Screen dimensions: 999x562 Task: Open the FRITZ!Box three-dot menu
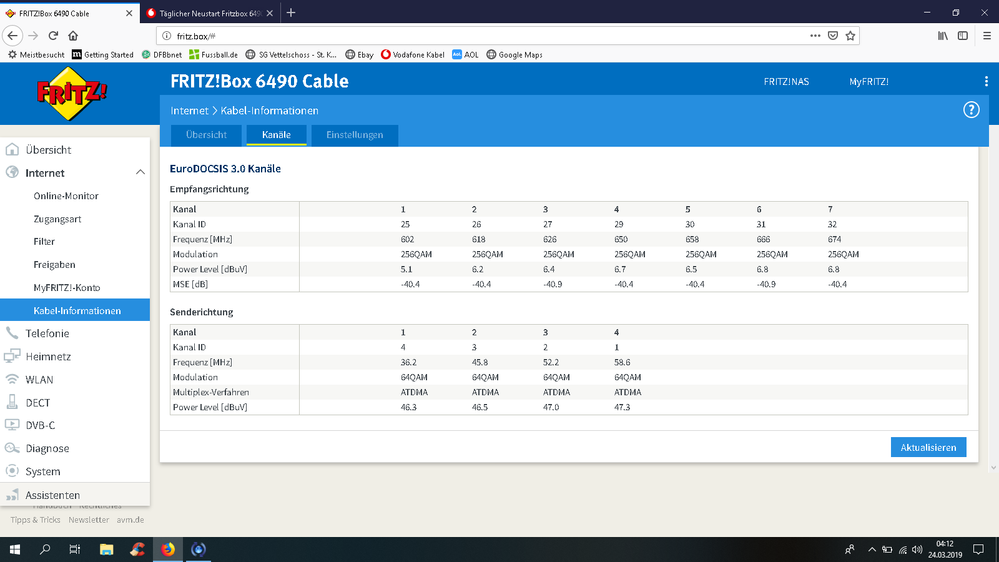[986, 82]
